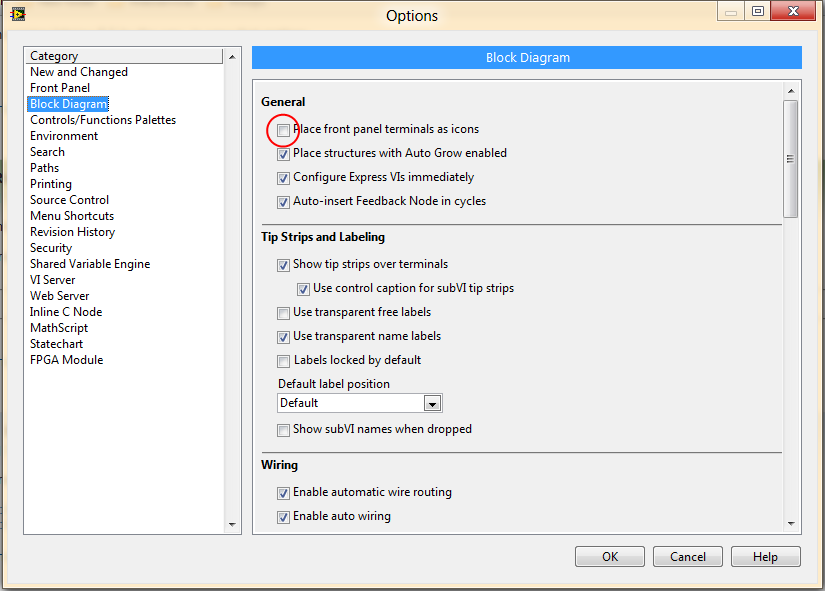The height and width of the screenshot is (600, 825).
Task: Uncheck Use control caption for subVI tip strips
Action: pyautogui.click(x=303, y=289)
